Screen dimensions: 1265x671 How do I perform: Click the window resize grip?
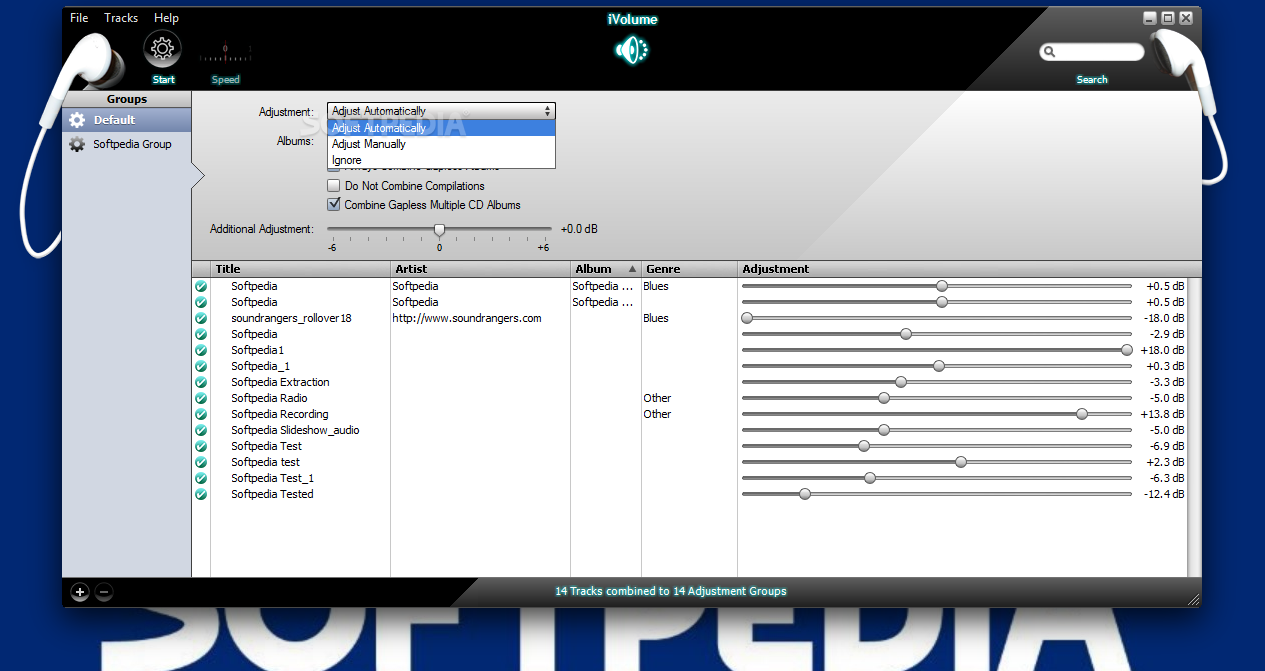(1193, 599)
